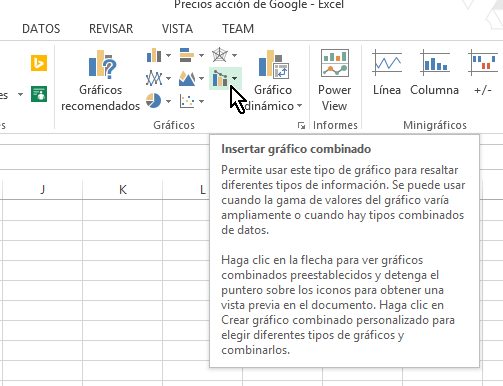Expand the Gráfico dinámico dropdown arrow
The image size is (503, 386).
click(299, 106)
